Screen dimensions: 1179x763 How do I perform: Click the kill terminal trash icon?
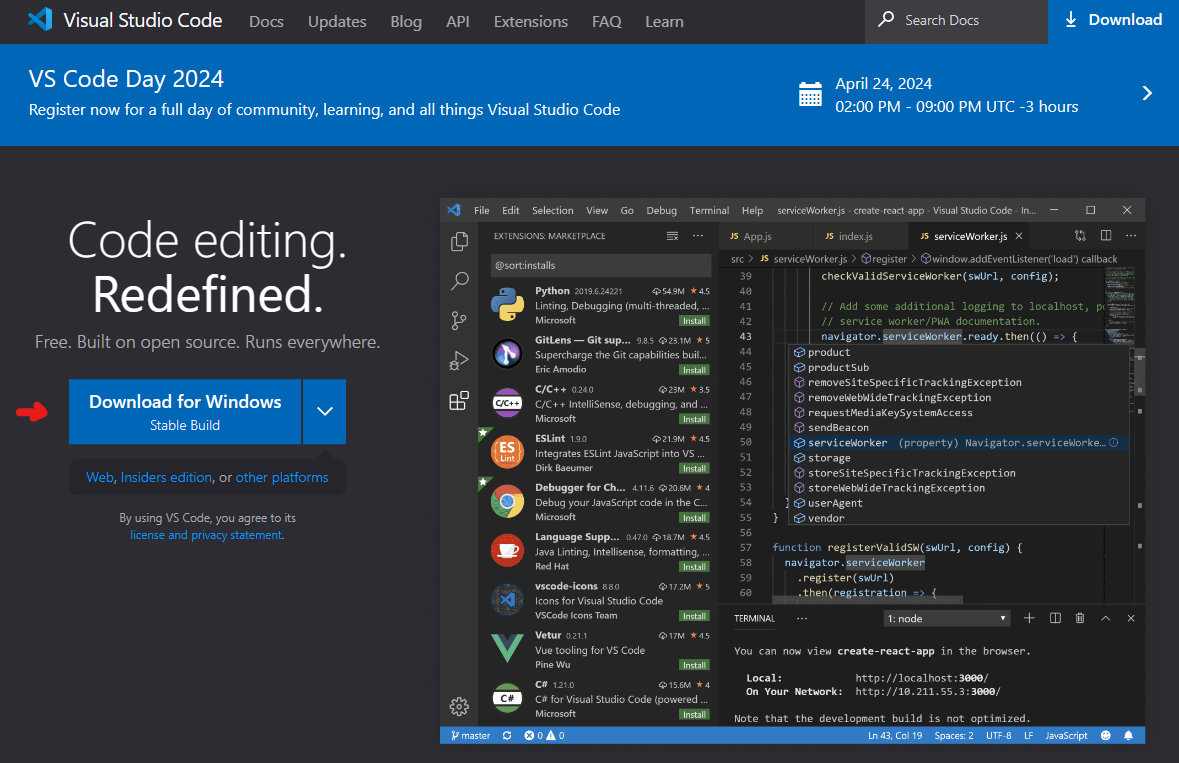1080,618
